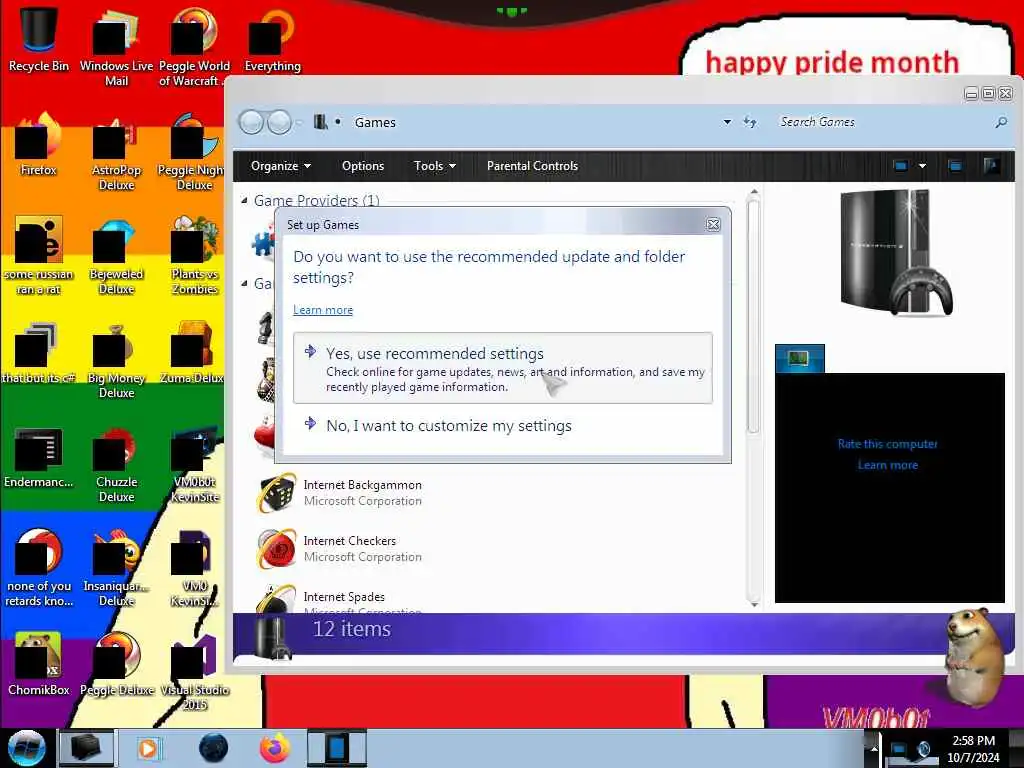Click the change view icon in toolbar

coord(901,166)
